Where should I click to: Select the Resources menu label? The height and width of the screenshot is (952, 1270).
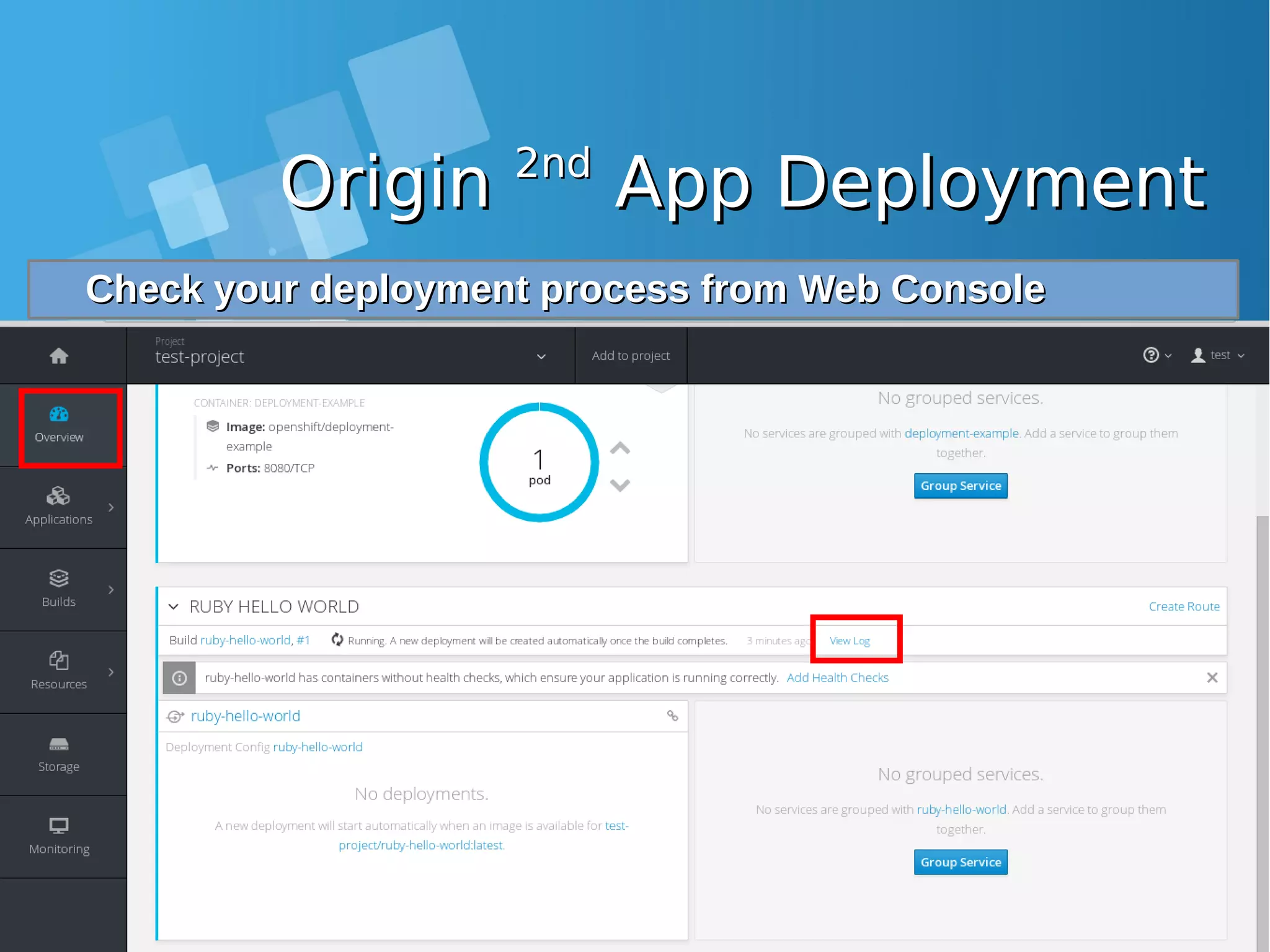click(x=59, y=684)
